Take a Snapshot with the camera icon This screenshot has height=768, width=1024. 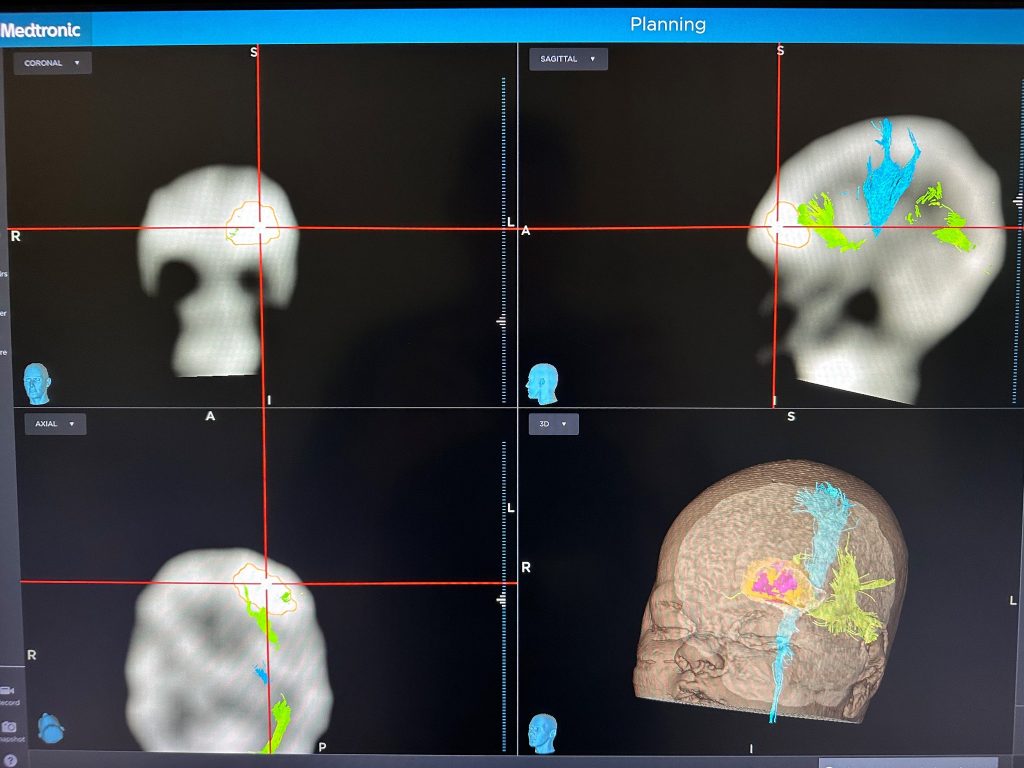(9, 727)
